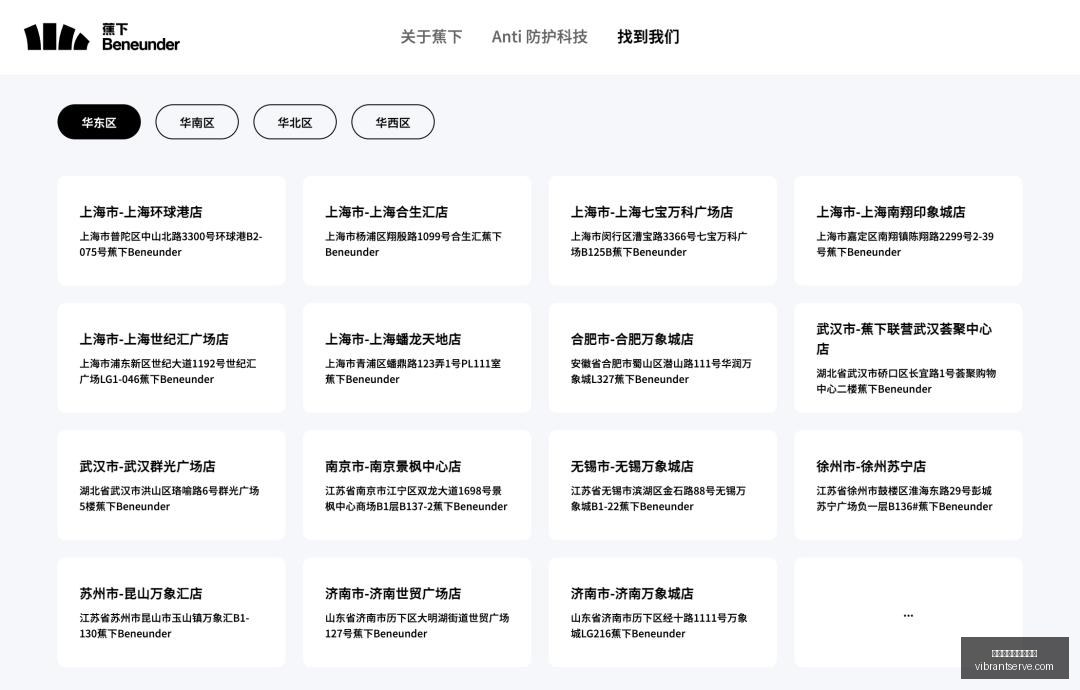Viewport: 1080px width, 690px height.
Task: Click the address mentioning 陈翔路2299号
Action: [x=905, y=244]
